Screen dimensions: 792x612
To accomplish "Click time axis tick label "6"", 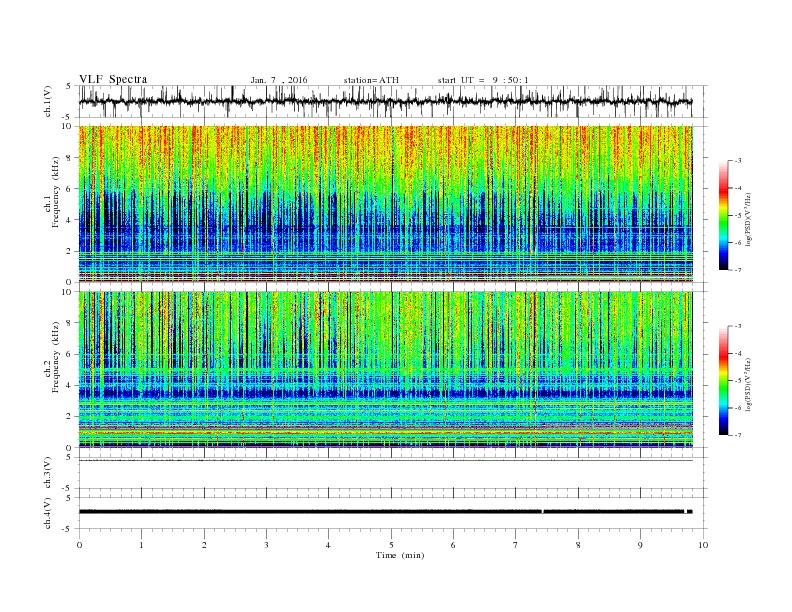I will pyautogui.click(x=453, y=545).
